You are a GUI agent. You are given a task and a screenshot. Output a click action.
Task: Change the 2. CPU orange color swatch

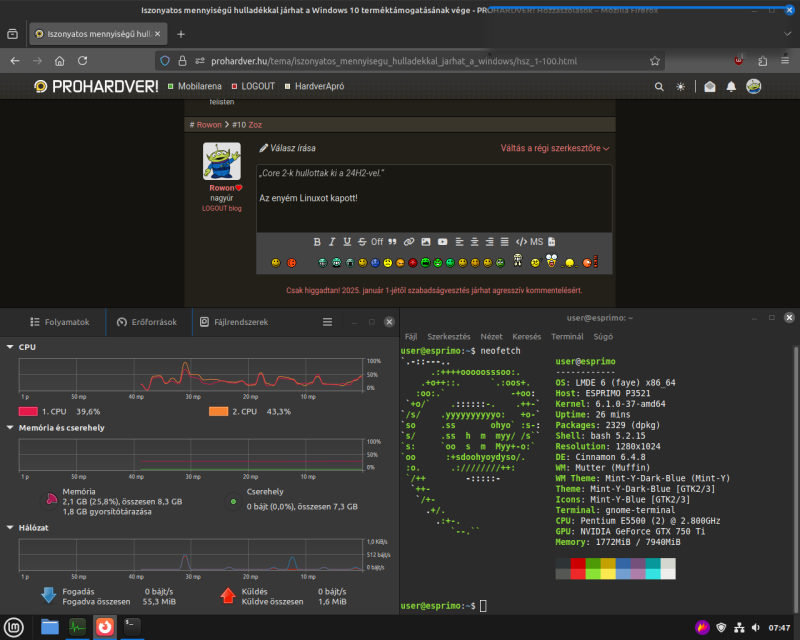coord(218,411)
